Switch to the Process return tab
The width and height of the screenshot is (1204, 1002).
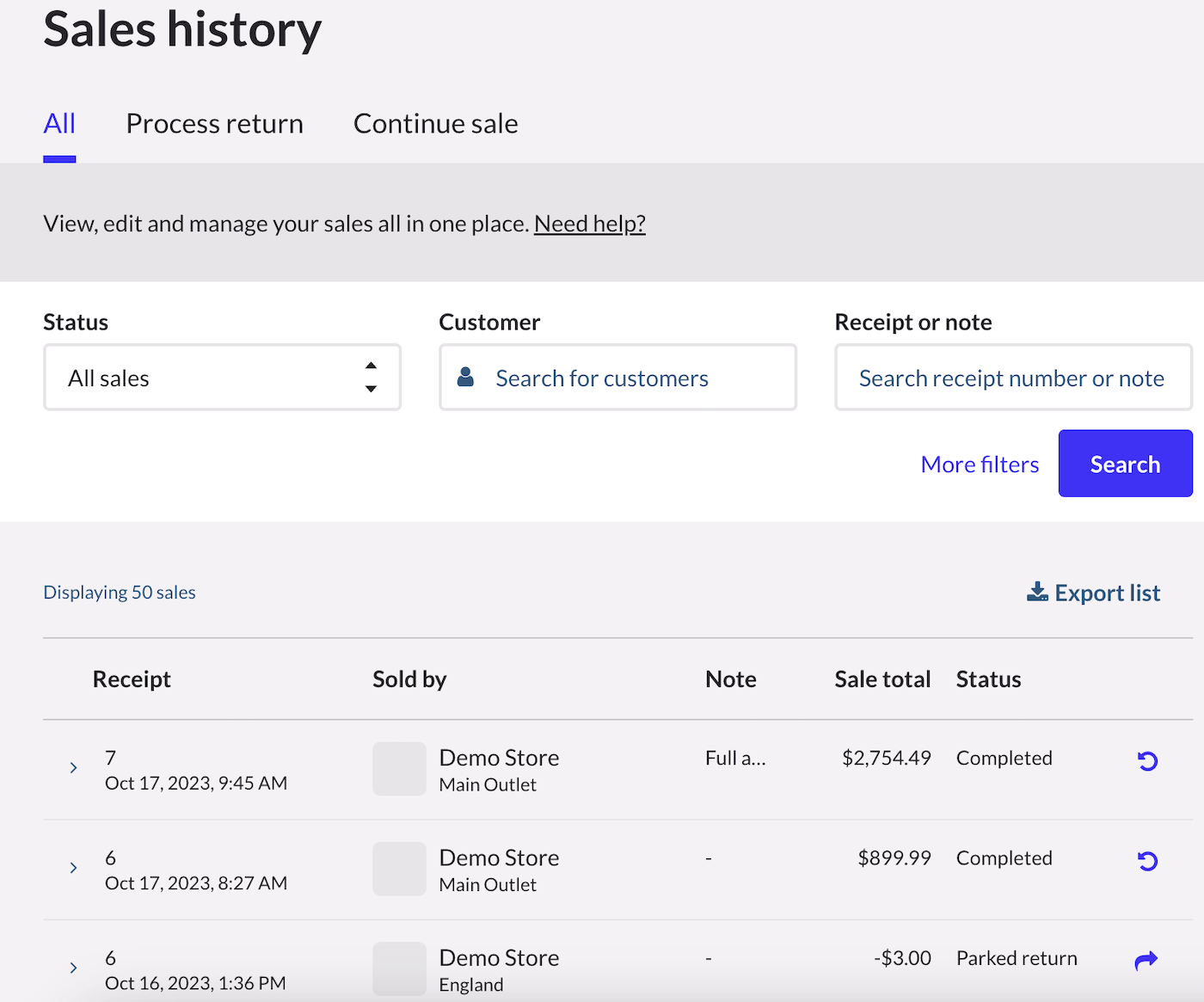pos(214,124)
